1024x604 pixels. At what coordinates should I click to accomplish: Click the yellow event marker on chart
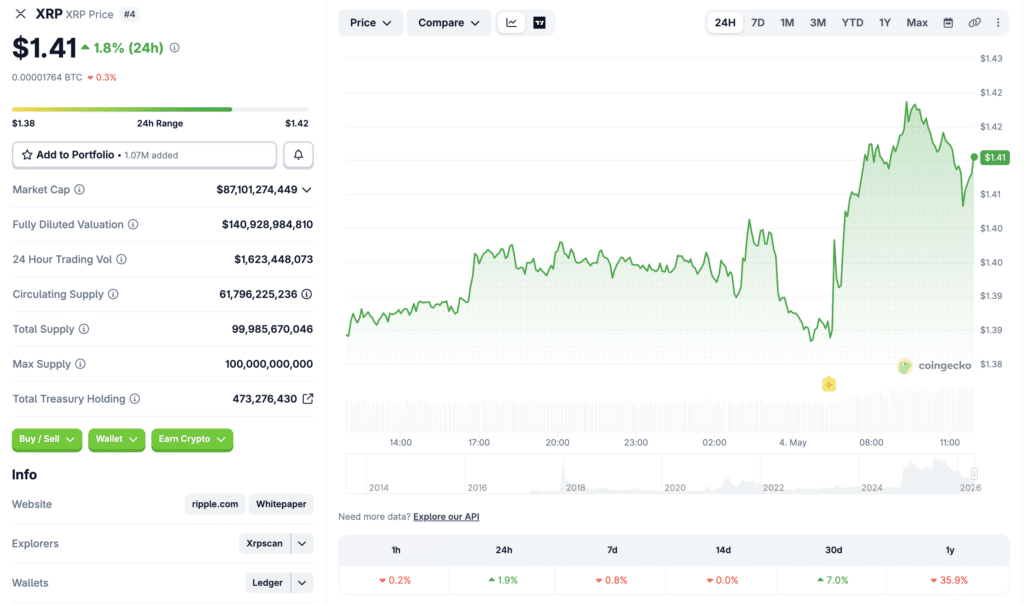829,384
